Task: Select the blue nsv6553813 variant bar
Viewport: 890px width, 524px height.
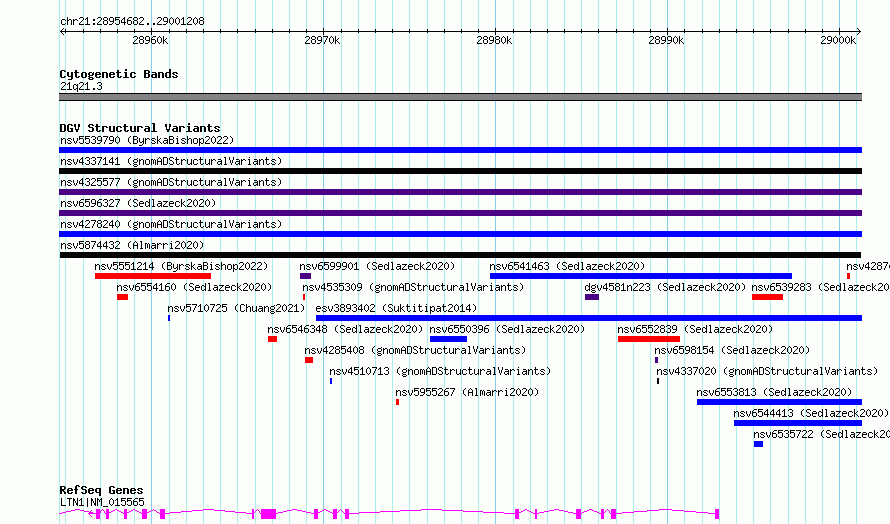Action: pos(779,402)
